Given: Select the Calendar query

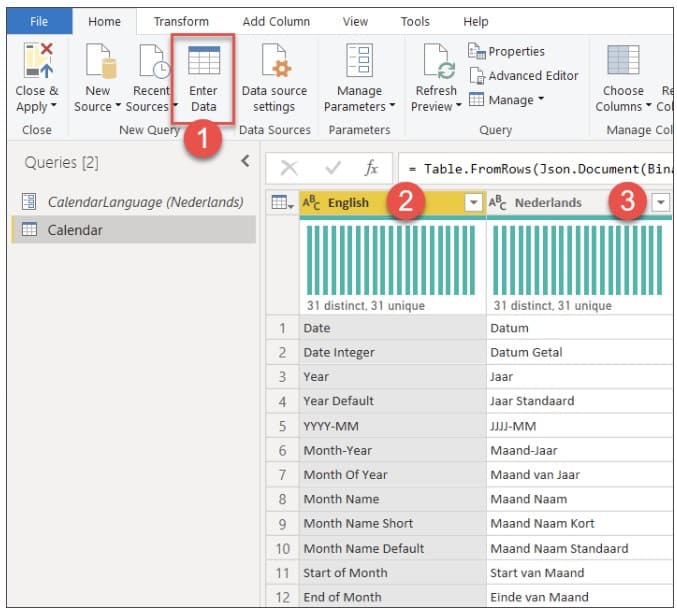Looking at the screenshot, I should (134, 230).
